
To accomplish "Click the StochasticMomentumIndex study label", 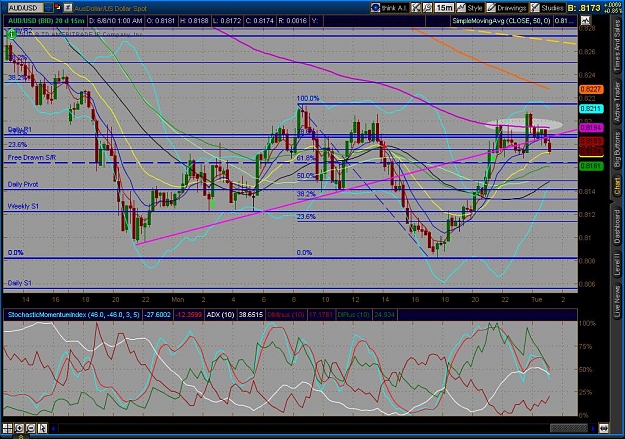I will click(x=74, y=315).
